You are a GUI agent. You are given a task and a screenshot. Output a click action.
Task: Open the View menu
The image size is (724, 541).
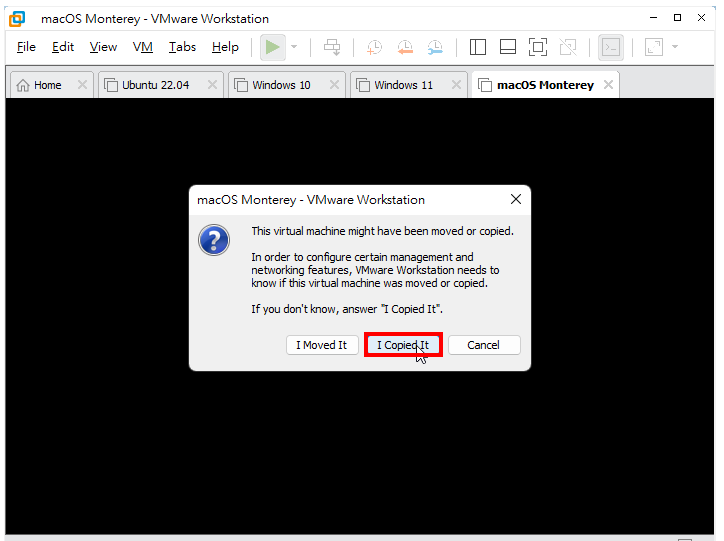click(x=103, y=47)
